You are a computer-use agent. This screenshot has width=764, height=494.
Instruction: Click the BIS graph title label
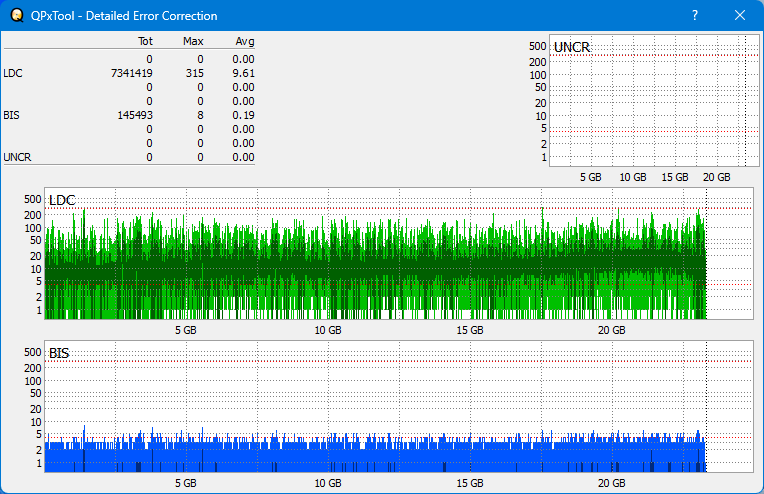(59, 353)
